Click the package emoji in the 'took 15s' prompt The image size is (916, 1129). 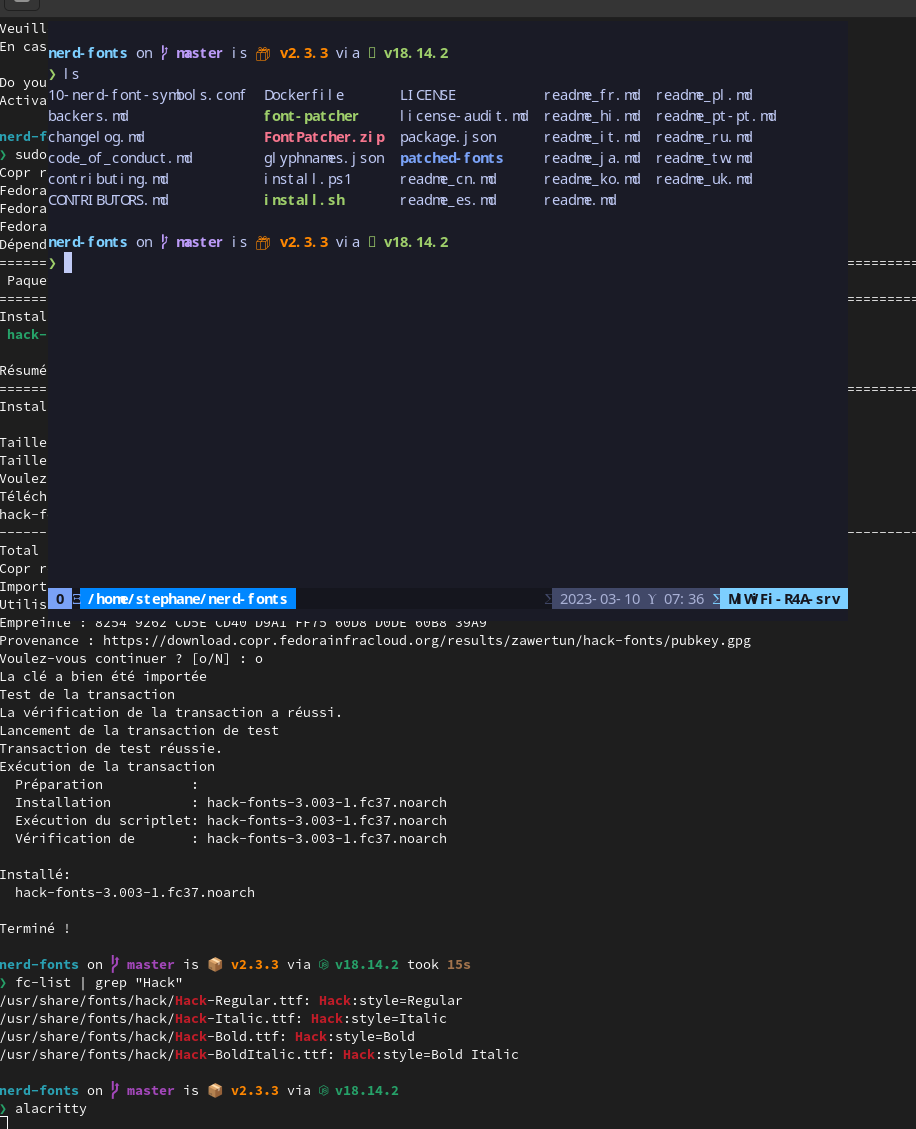tap(215, 964)
